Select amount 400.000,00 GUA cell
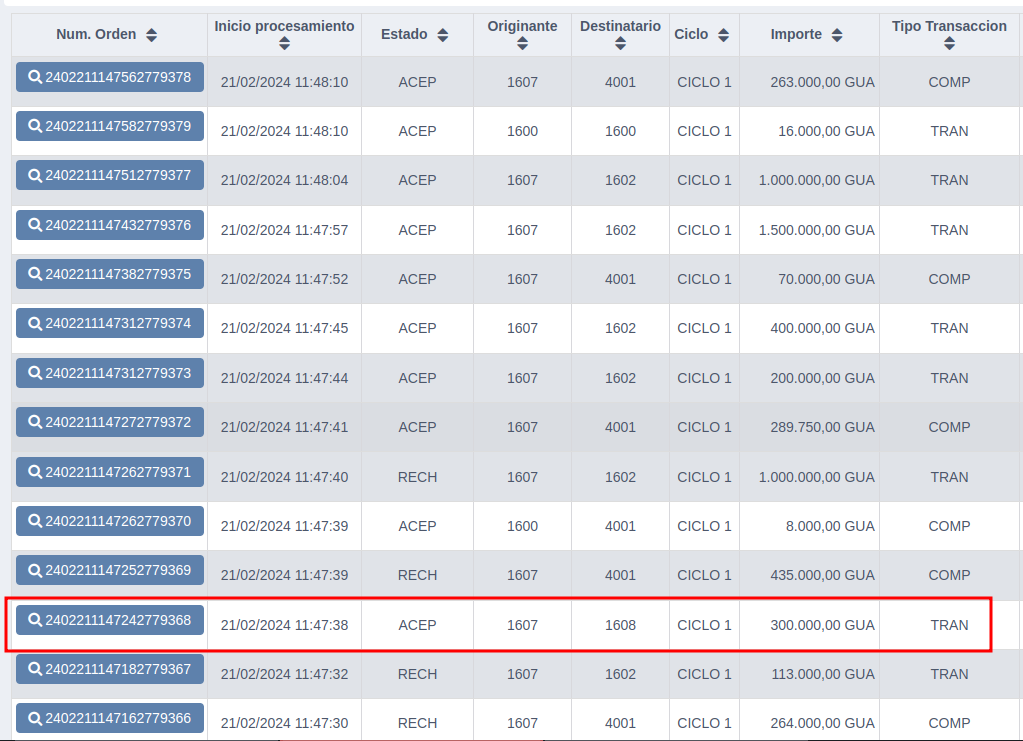 click(x=809, y=328)
